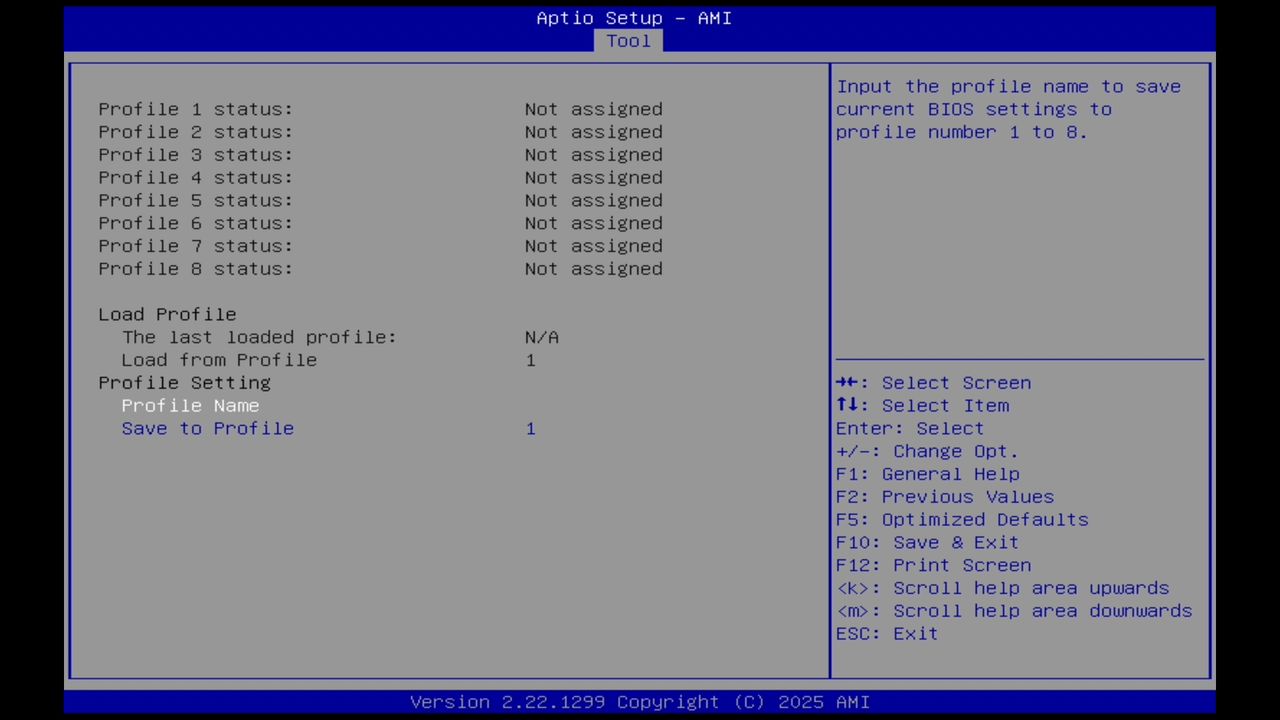Click the Load from Profile value 1
Screen dimensions: 1280x720
pos(530,360)
